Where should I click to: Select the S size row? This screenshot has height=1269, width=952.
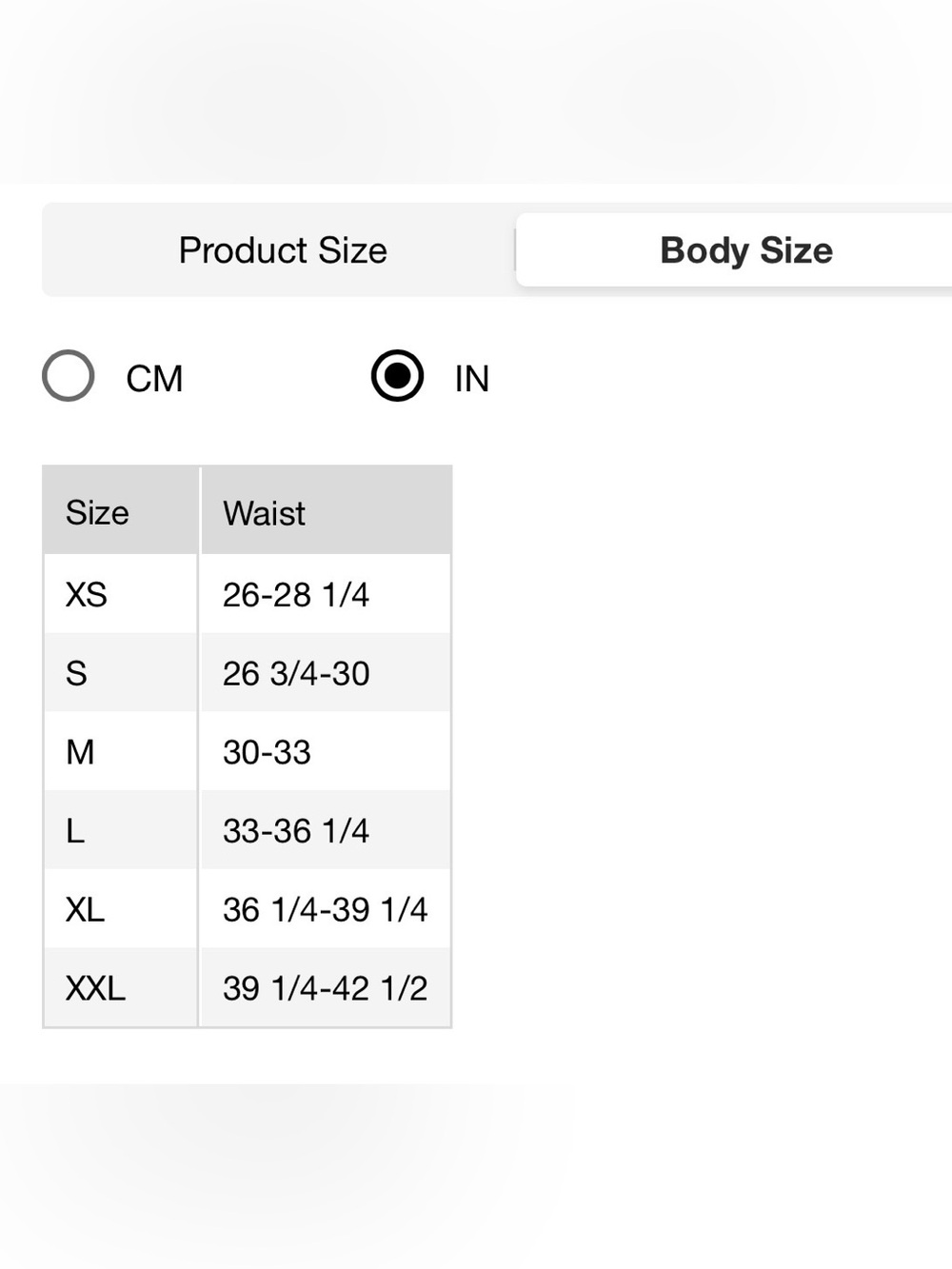click(x=248, y=673)
